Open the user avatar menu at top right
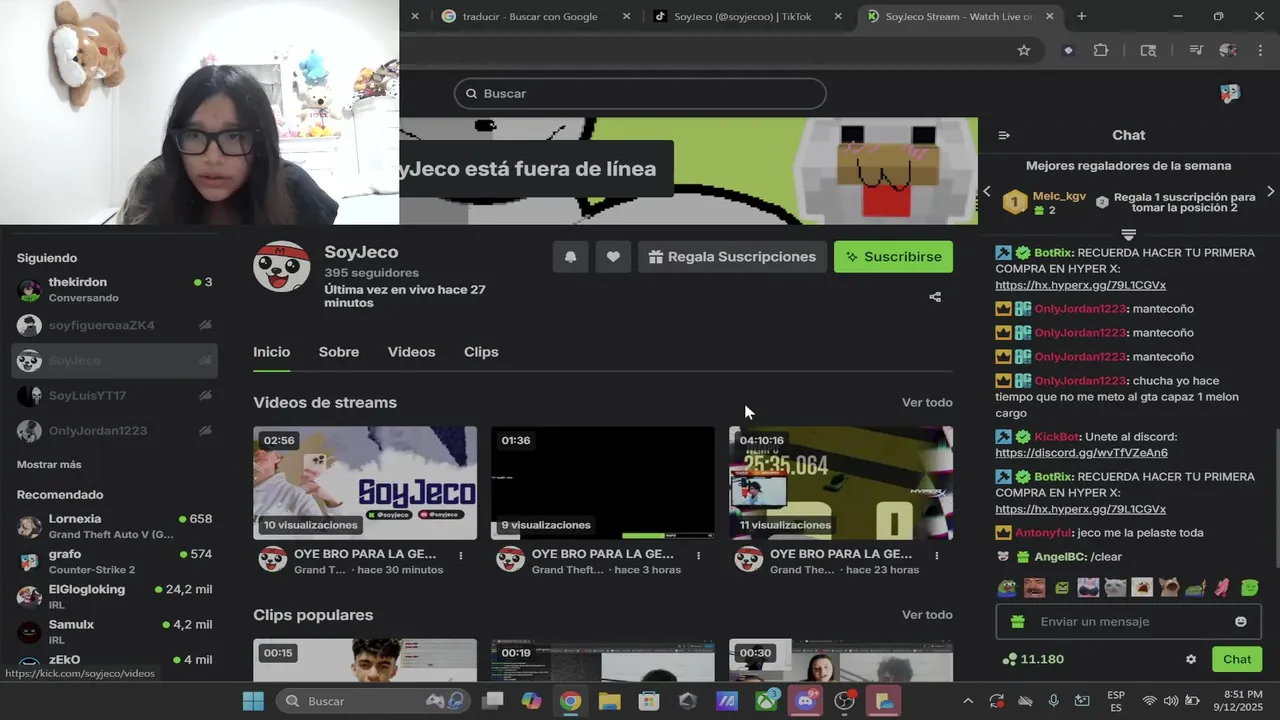 pos(1230,93)
